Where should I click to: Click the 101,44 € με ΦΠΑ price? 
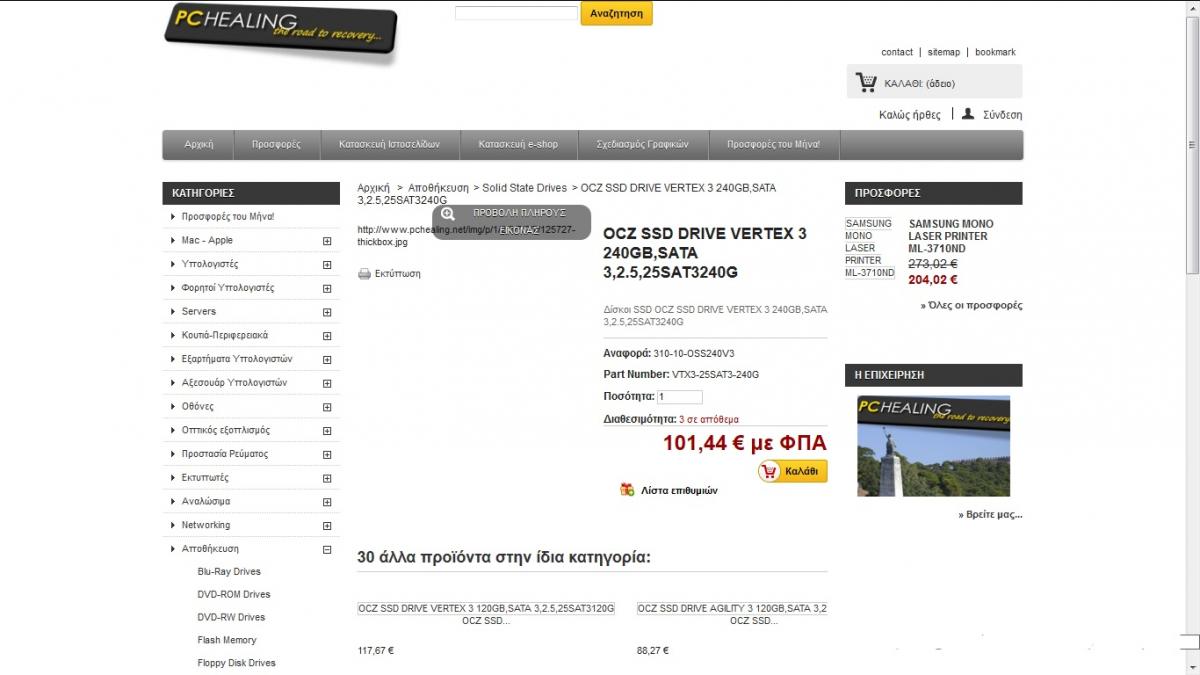tap(745, 443)
